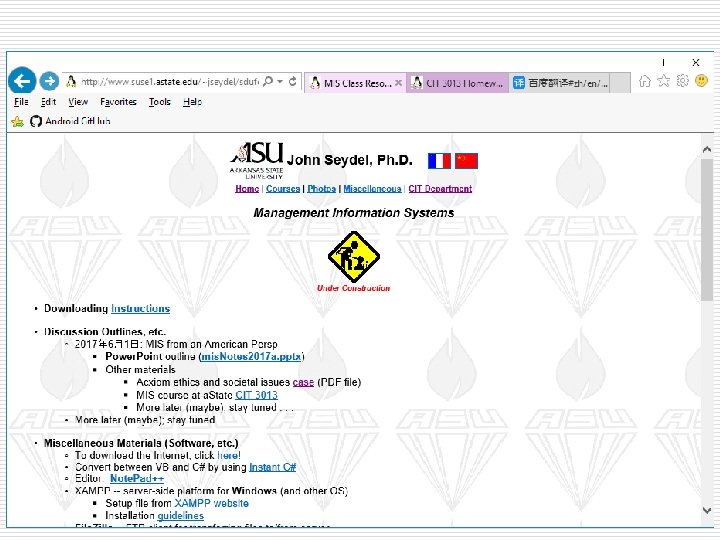
Task: Click the ASU Arkansas State University logo
Action: pos(257,160)
